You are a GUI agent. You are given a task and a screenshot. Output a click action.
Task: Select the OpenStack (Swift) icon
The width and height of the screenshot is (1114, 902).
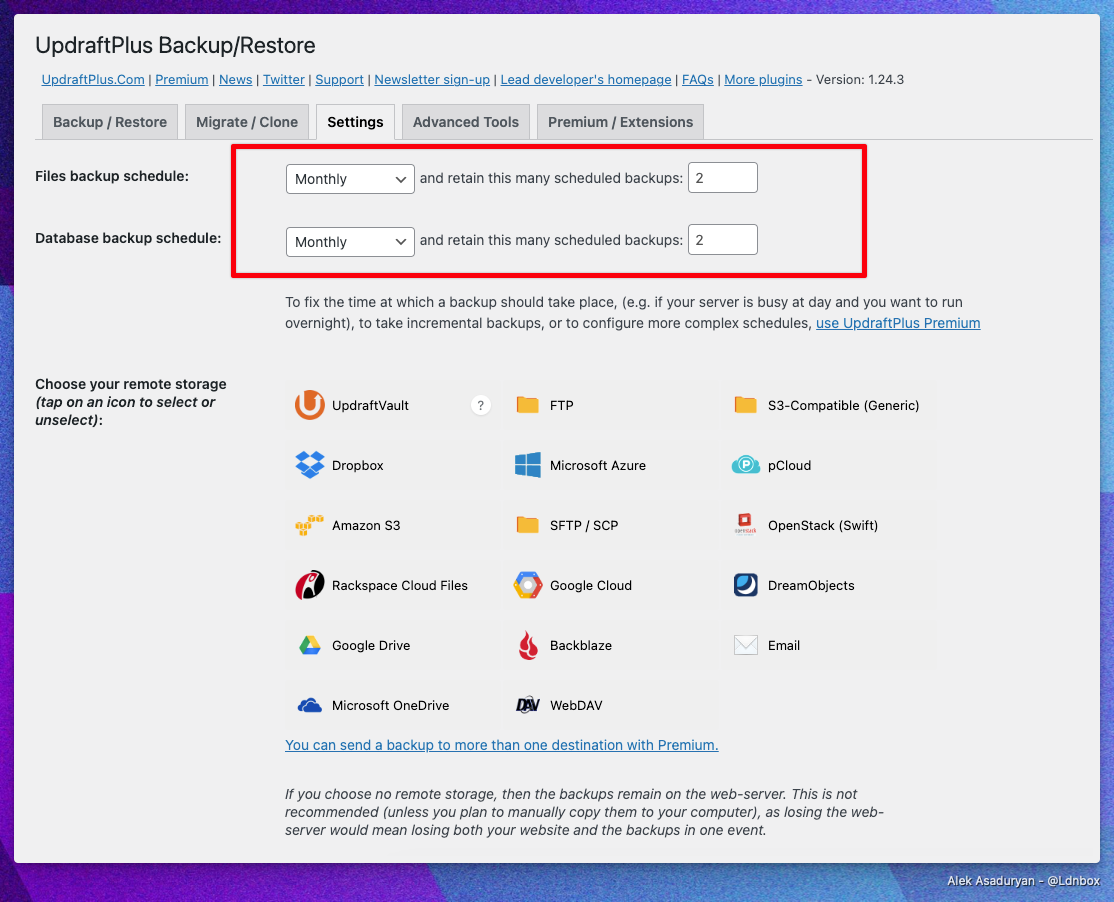pyautogui.click(x=745, y=525)
